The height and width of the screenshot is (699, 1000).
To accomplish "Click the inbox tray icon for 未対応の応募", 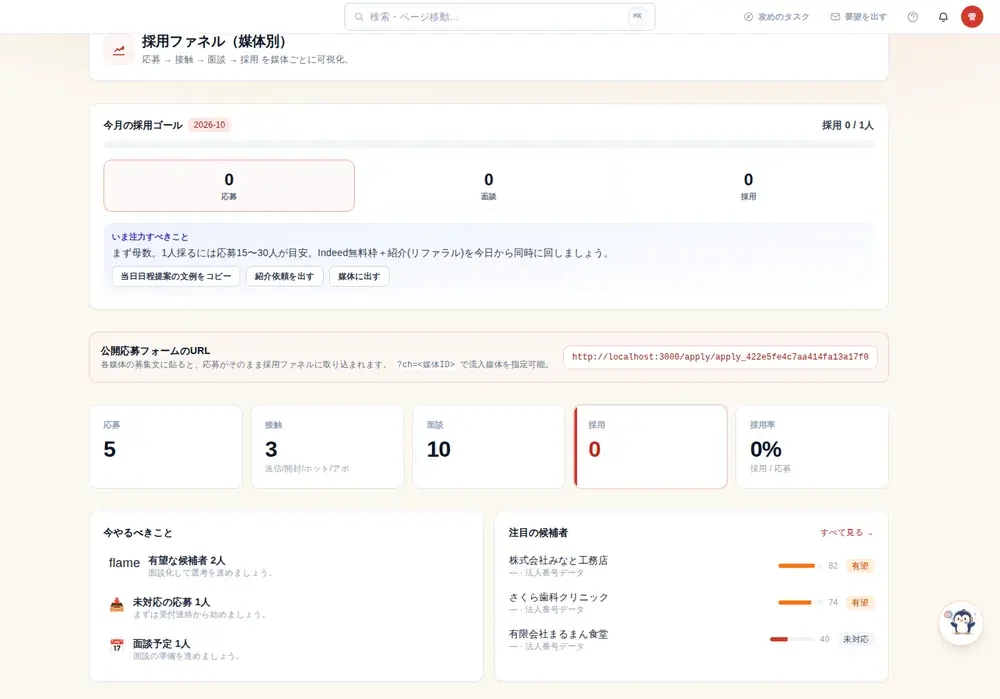I will pyautogui.click(x=117, y=604).
